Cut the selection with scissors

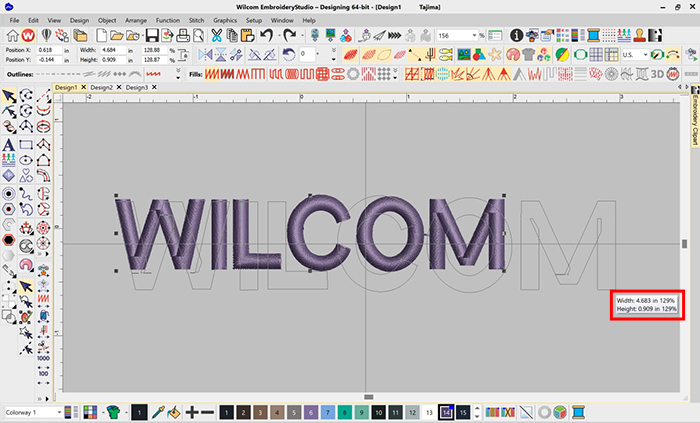(x=217, y=35)
